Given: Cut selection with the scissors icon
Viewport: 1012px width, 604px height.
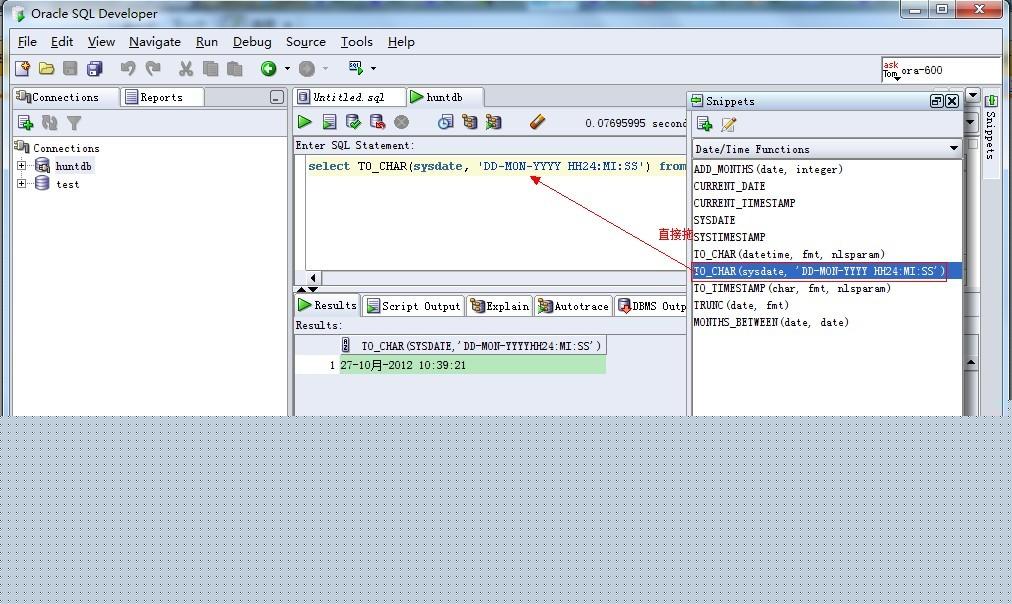Looking at the screenshot, I should pyautogui.click(x=186, y=68).
